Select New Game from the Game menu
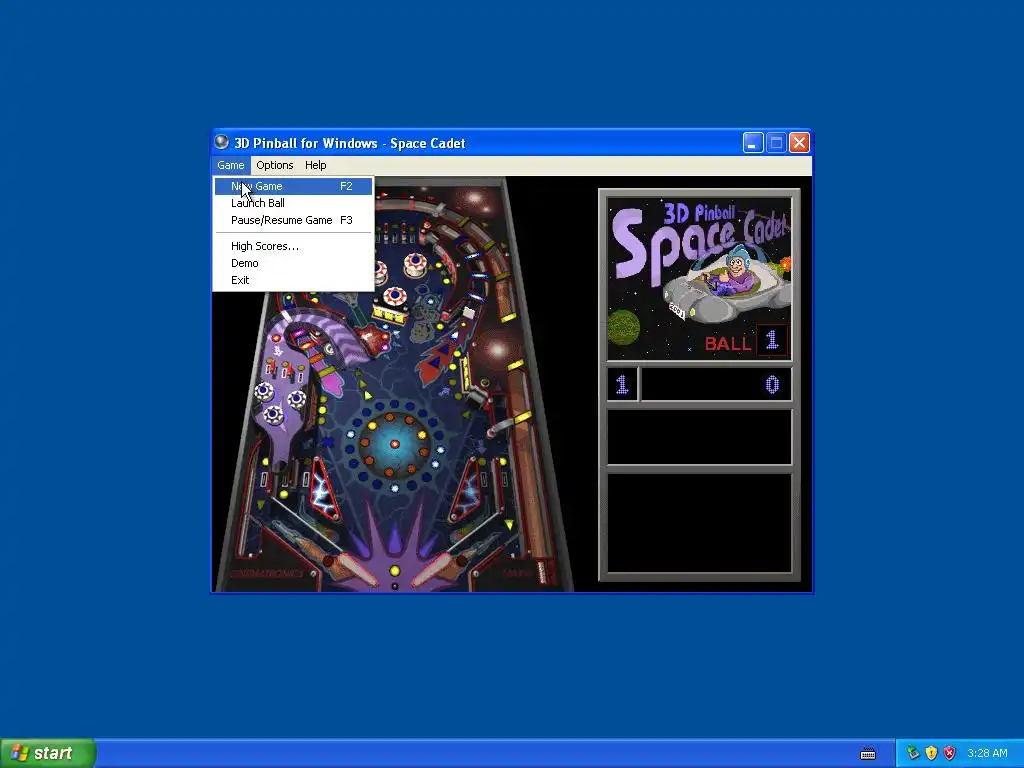 click(x=293, y=186)
